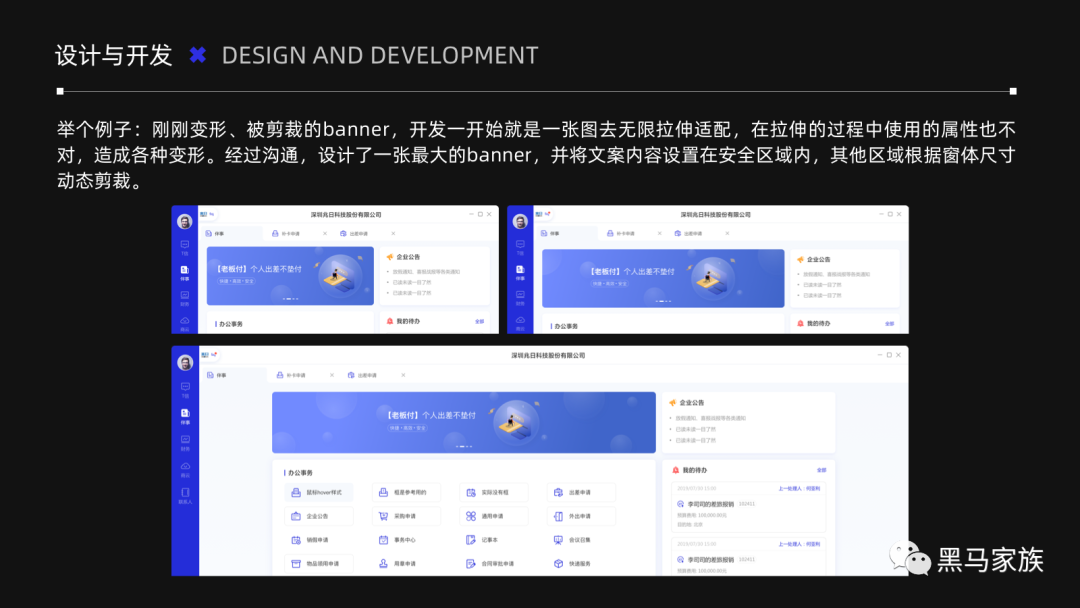Image resolution: width=1080 pixels, height=608 pixels.
Task: Select 财务 icon in the bottom window sidebar
Action: pos(185,440)
